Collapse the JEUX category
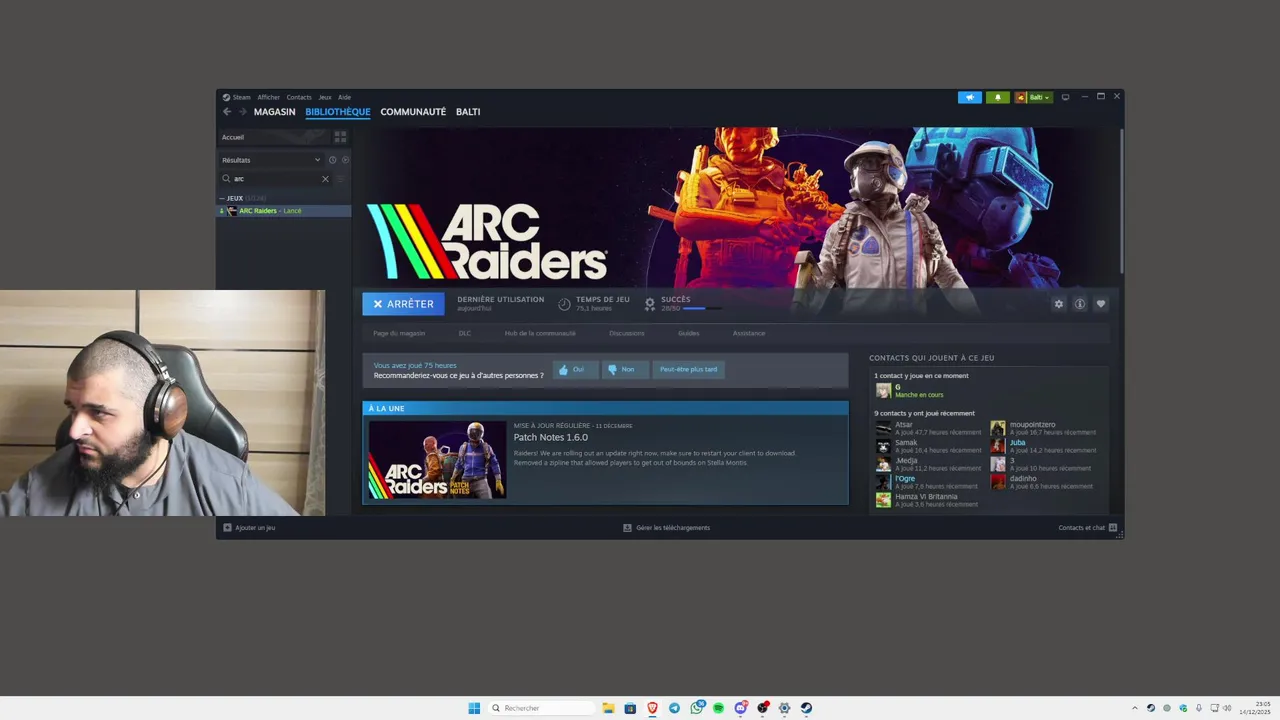The image size is (1280, 720). click(222, 198)
